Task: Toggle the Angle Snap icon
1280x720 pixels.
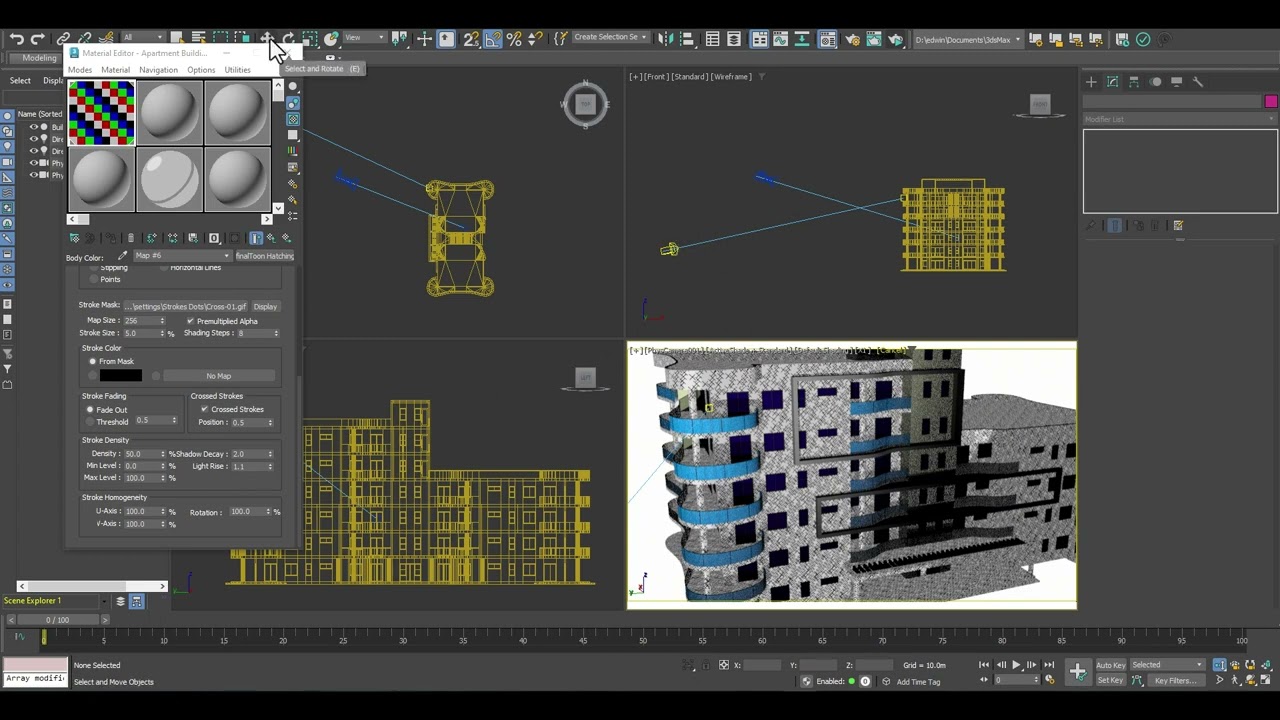Action: click(x=492, y=39)
